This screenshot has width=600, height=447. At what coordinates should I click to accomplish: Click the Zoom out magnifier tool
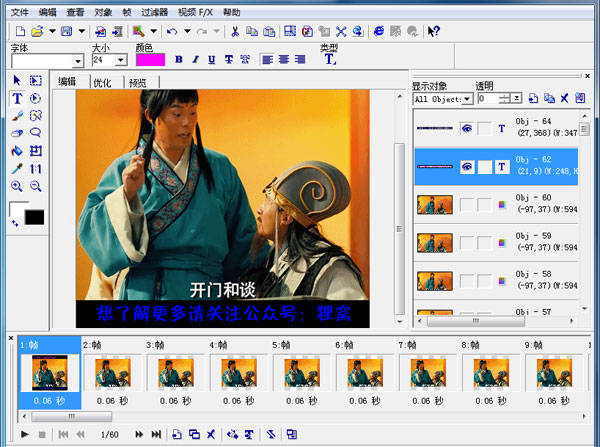[36, 186]
